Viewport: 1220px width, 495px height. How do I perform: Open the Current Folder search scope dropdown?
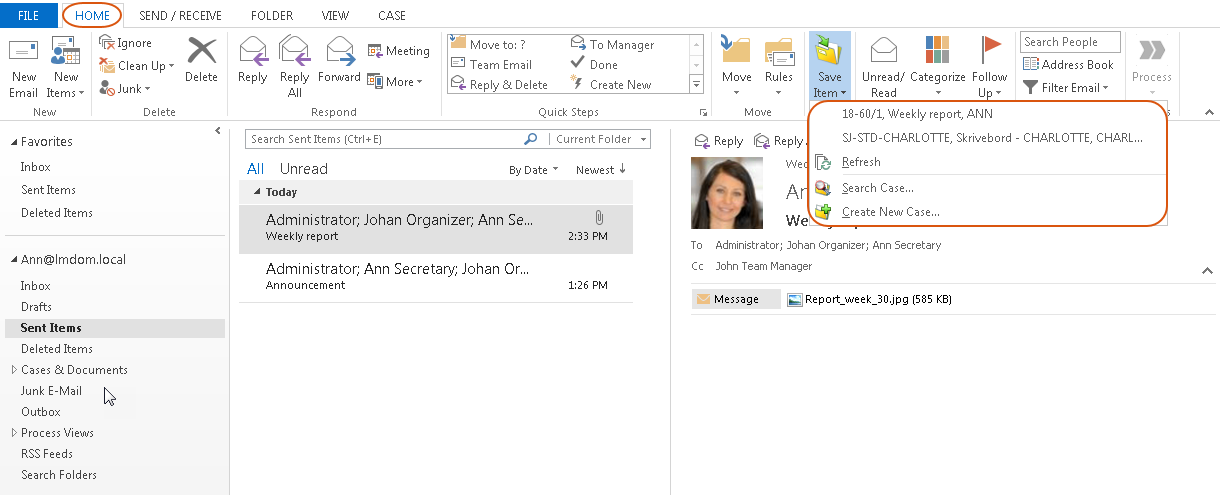pyautogui.click(x=602, y=140)
